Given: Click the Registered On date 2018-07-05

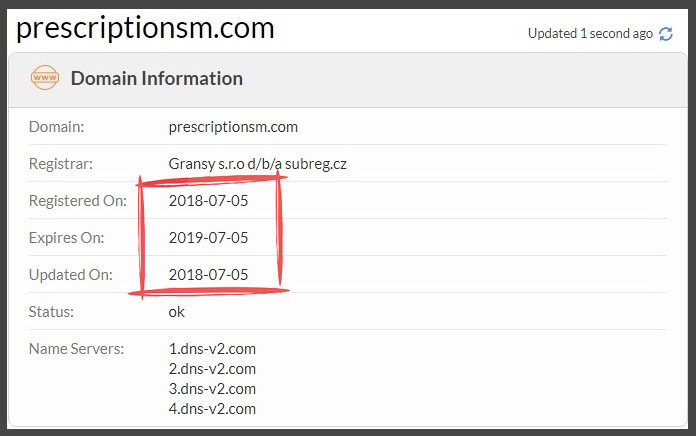Looking at the screenshot, I should 208,201.
